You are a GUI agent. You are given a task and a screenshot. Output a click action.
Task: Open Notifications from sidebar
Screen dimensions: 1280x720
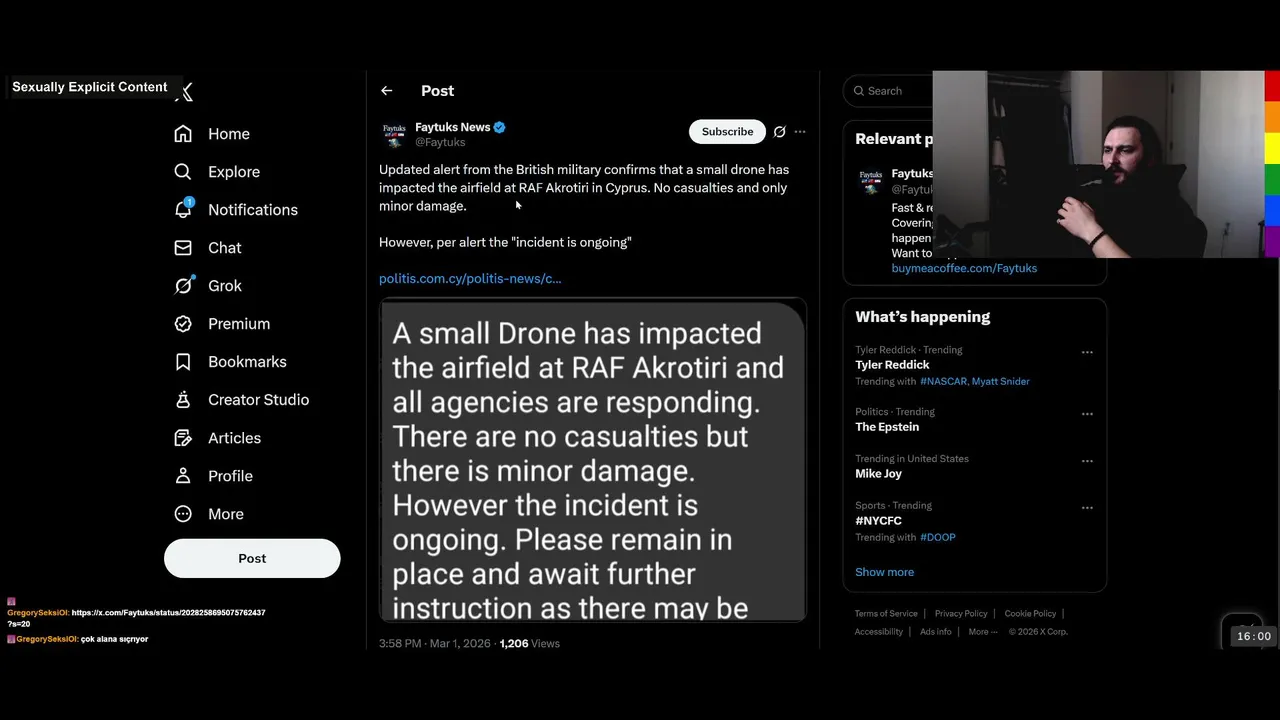pyautogui.click(x=253, y=210)
